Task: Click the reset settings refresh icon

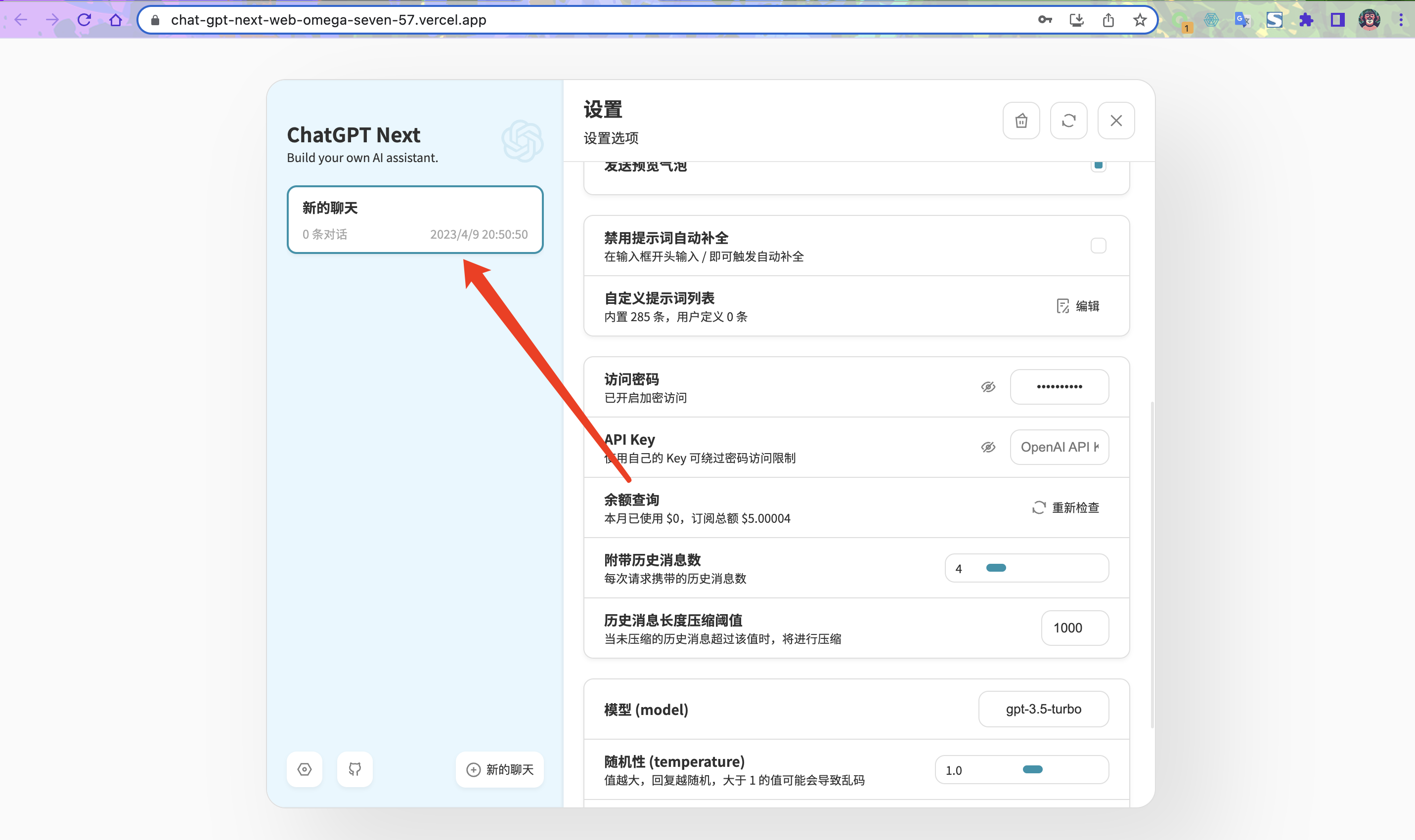Action: (x=1068, y=121)
